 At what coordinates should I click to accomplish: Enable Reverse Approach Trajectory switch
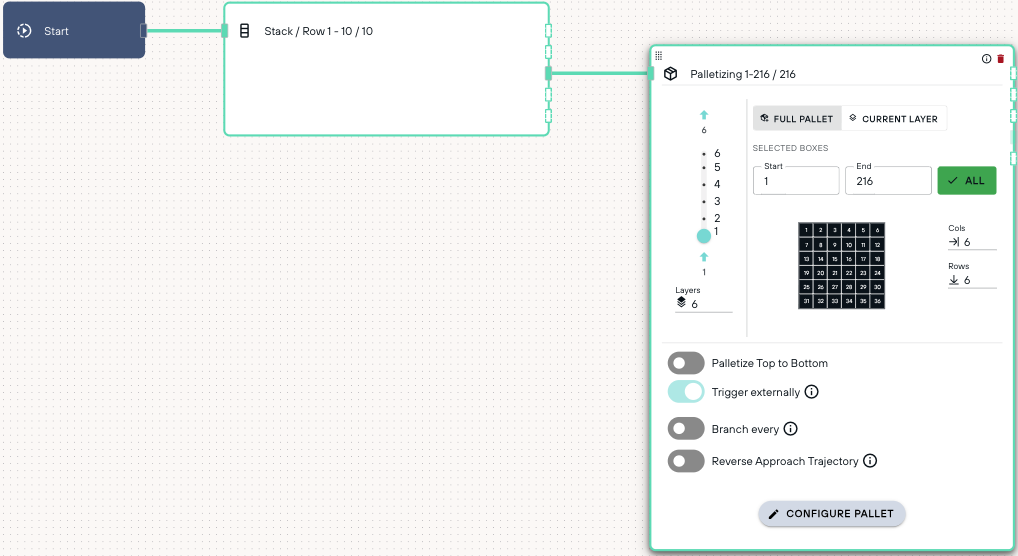pyautogui.click(x=686, y=461)
